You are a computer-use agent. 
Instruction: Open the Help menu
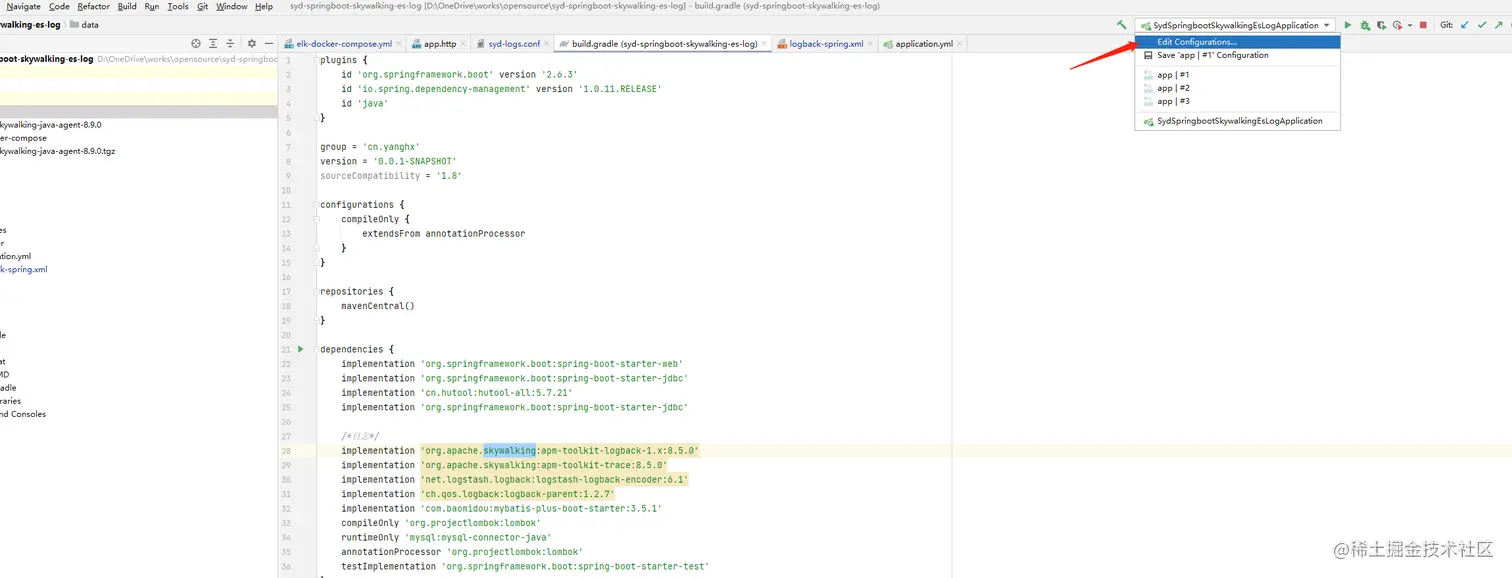pyautogui.click(x=264, y=6)
